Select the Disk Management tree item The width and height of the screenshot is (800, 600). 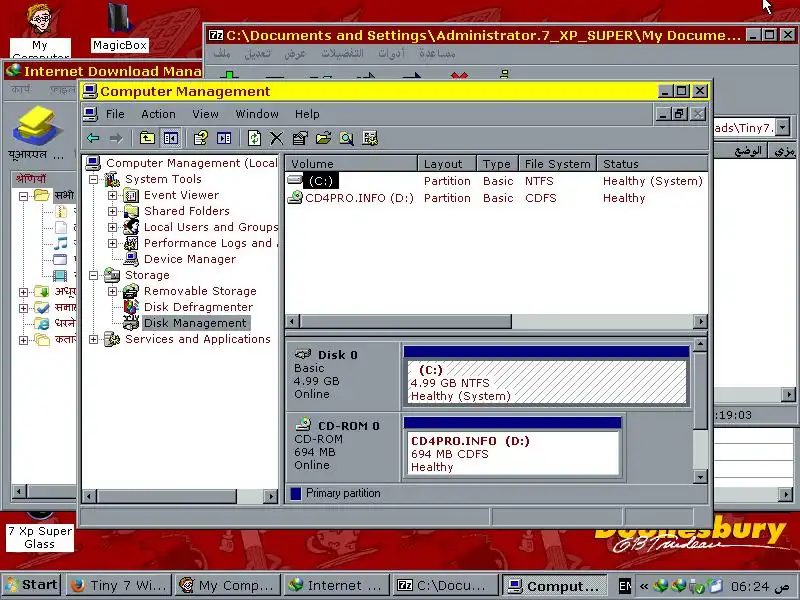tap(195, 323)
